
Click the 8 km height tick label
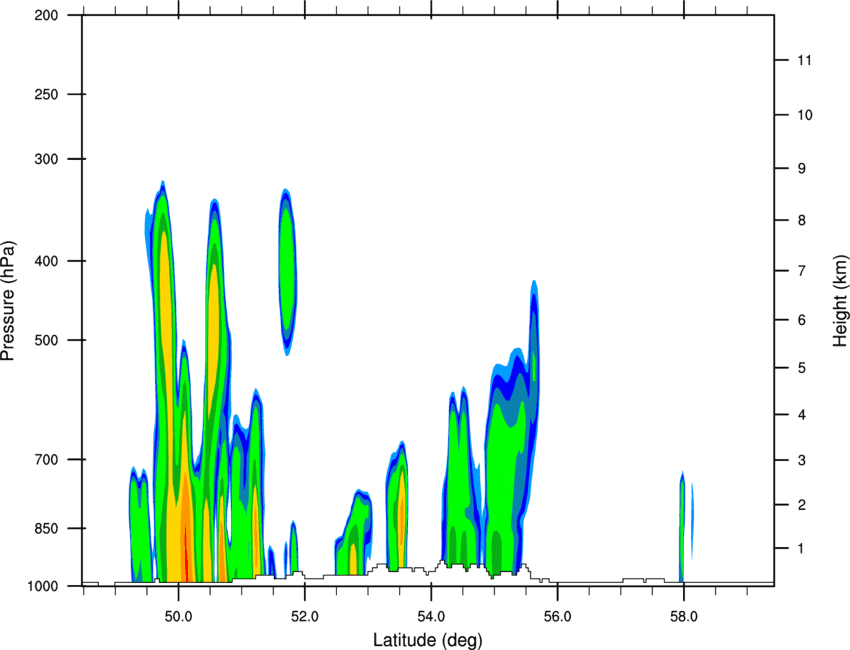coord(802,220)
